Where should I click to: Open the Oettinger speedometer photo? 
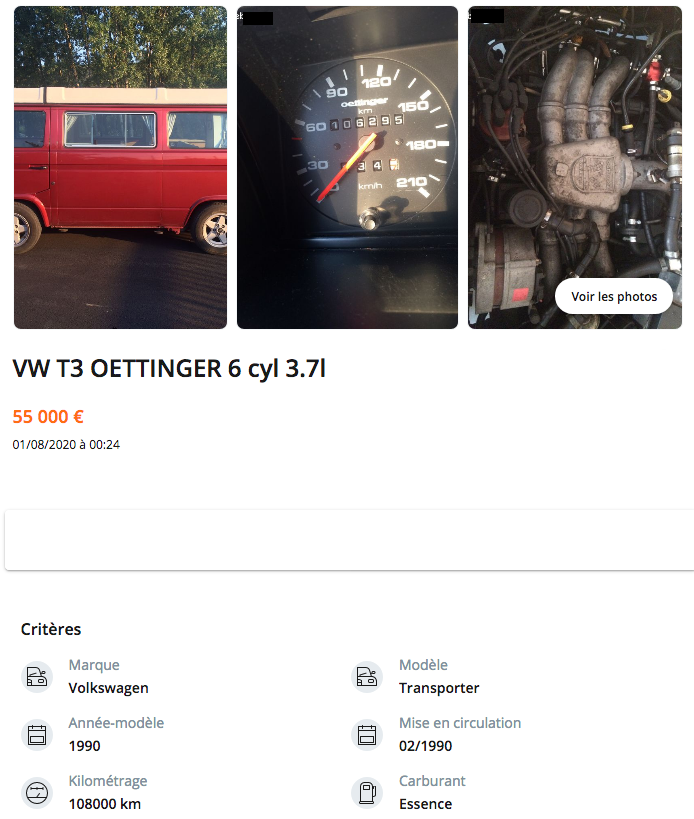347,167
